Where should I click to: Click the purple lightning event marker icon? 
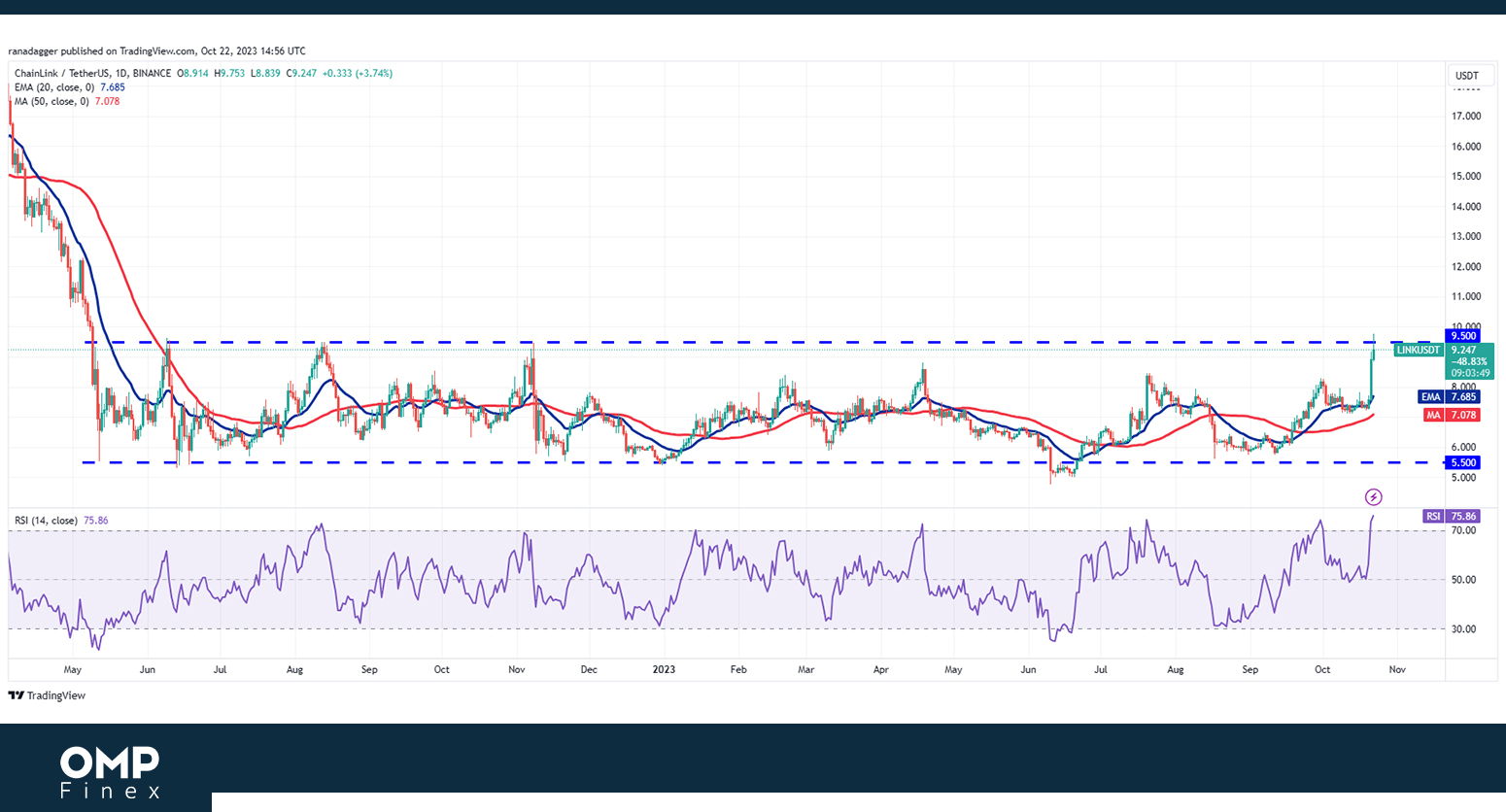tap(1373, 497)
